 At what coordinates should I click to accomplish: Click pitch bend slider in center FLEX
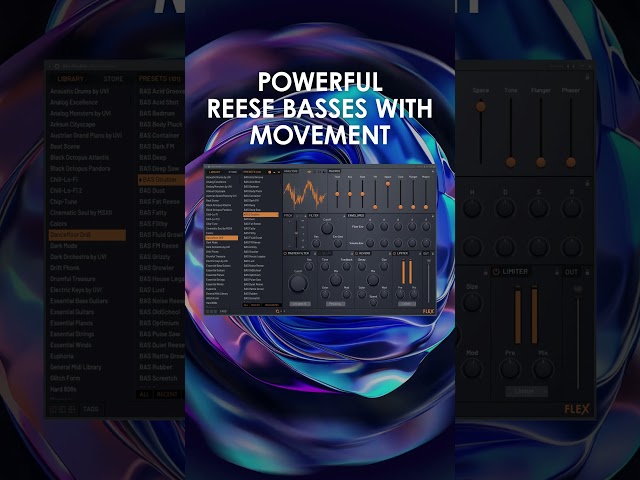(296, 233)
